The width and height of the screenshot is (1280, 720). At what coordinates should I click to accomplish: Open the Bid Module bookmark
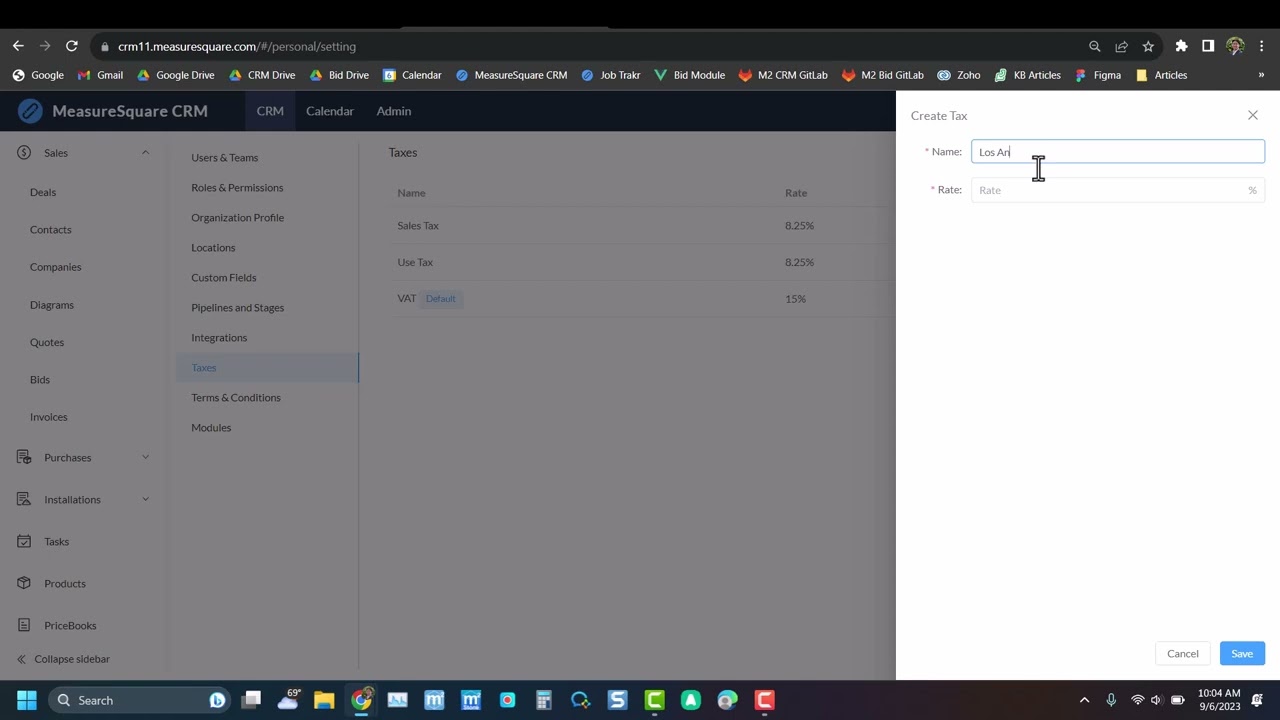[x=689, y=75]
